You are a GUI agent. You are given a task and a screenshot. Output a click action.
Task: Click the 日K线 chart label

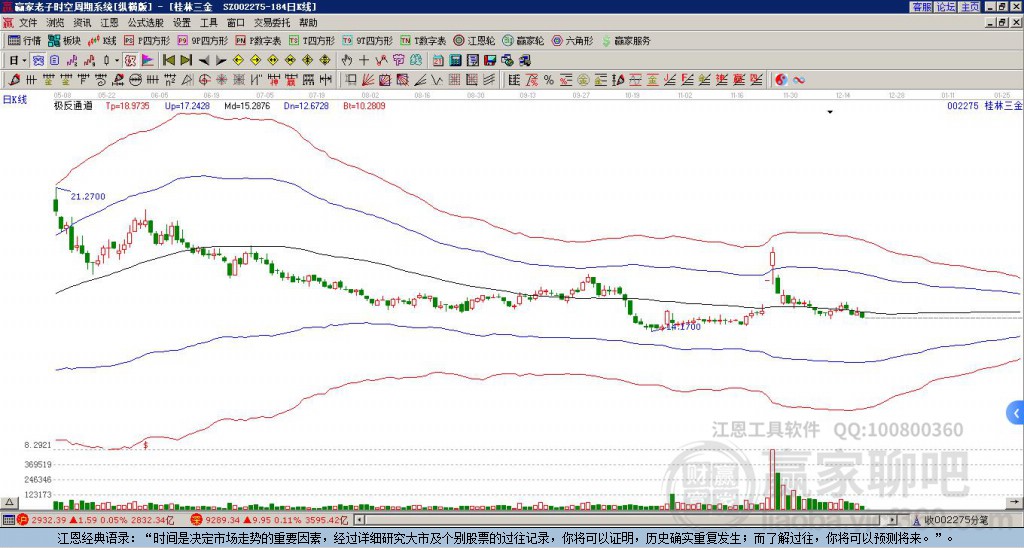click(x=14, y=99)
